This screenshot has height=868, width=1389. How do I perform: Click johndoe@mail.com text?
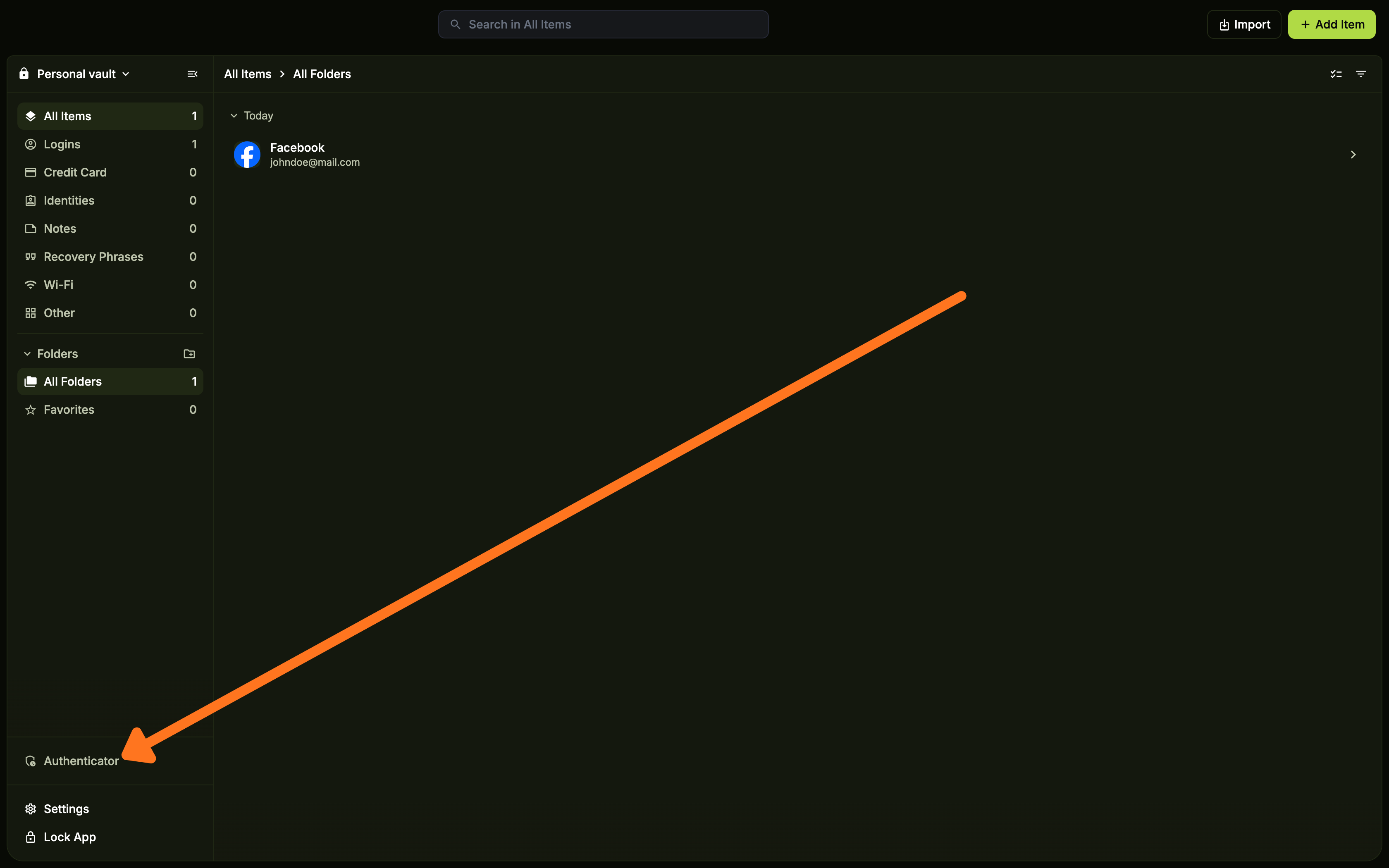[315, 163]
